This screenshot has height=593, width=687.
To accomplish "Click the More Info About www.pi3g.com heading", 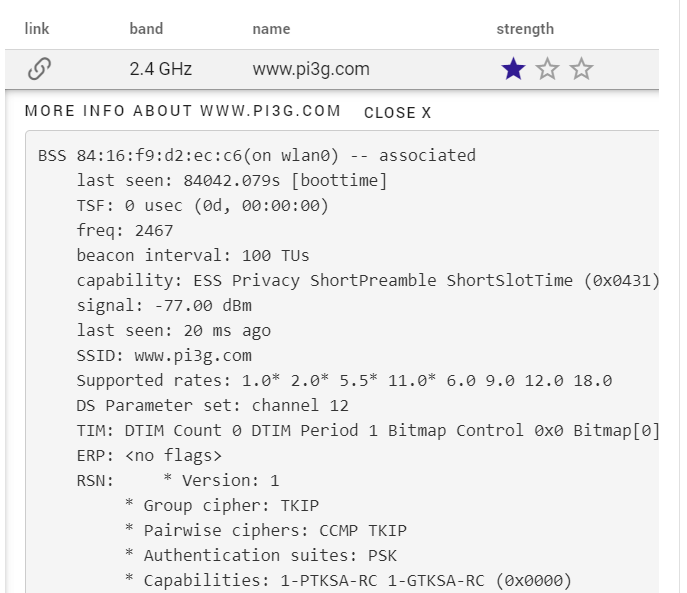I will click(x=183, y=111).
